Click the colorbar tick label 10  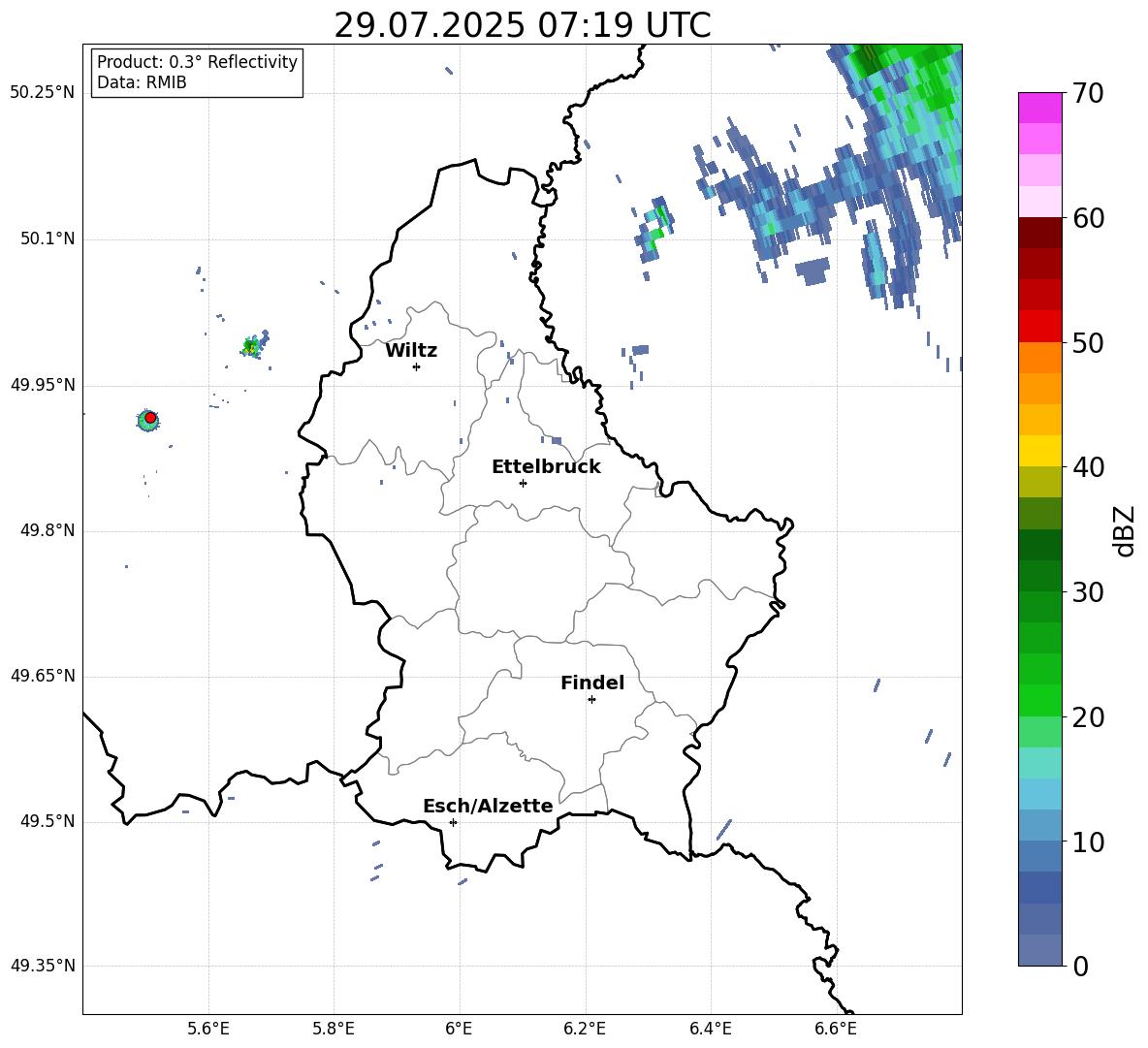(1088, 842)
